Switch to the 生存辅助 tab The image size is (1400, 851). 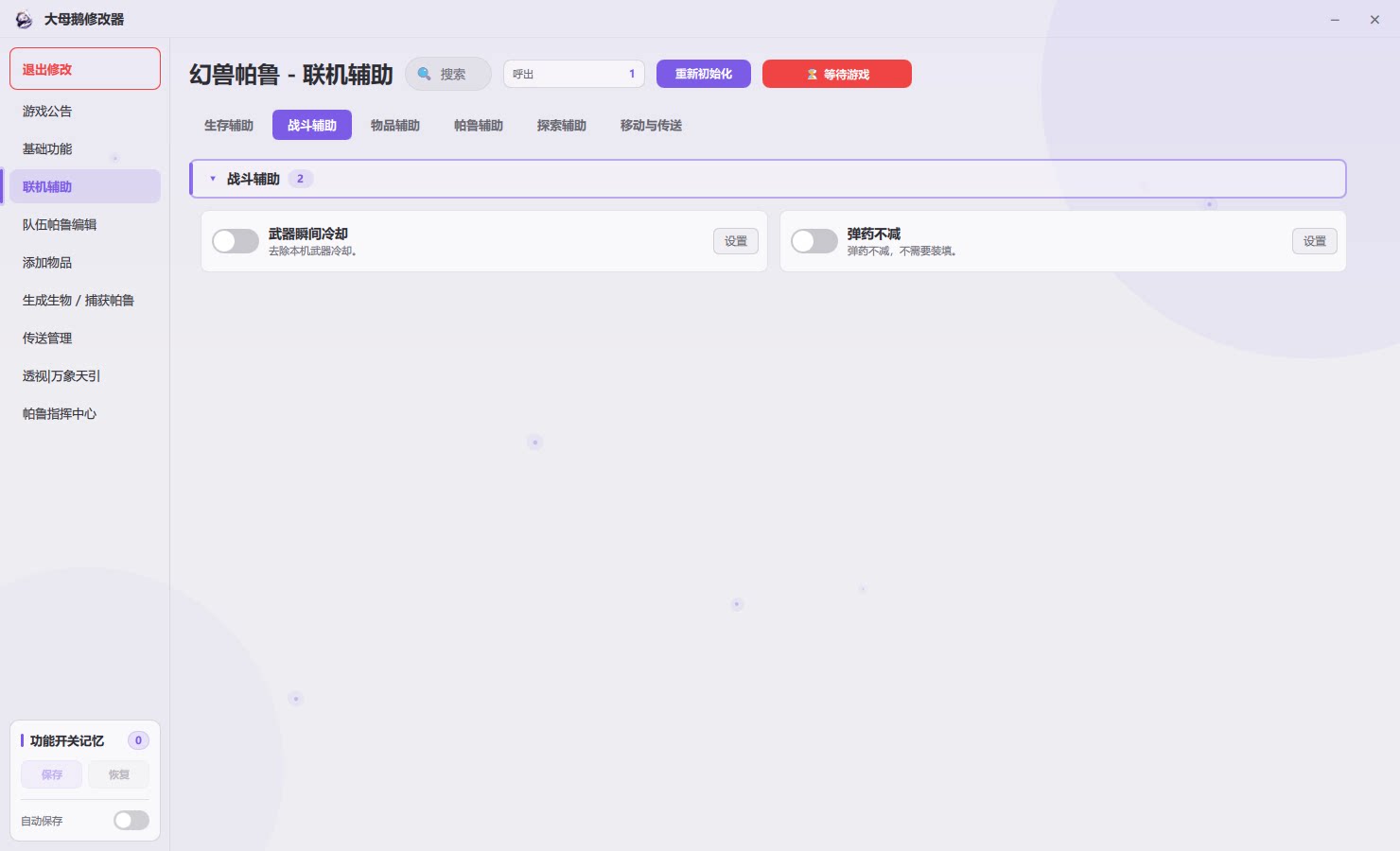229,125
